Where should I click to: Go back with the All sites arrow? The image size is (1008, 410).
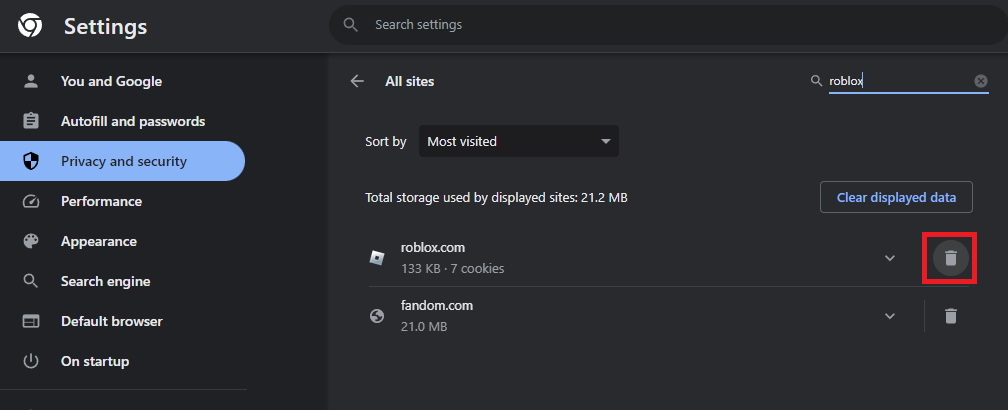pos(357,81)
